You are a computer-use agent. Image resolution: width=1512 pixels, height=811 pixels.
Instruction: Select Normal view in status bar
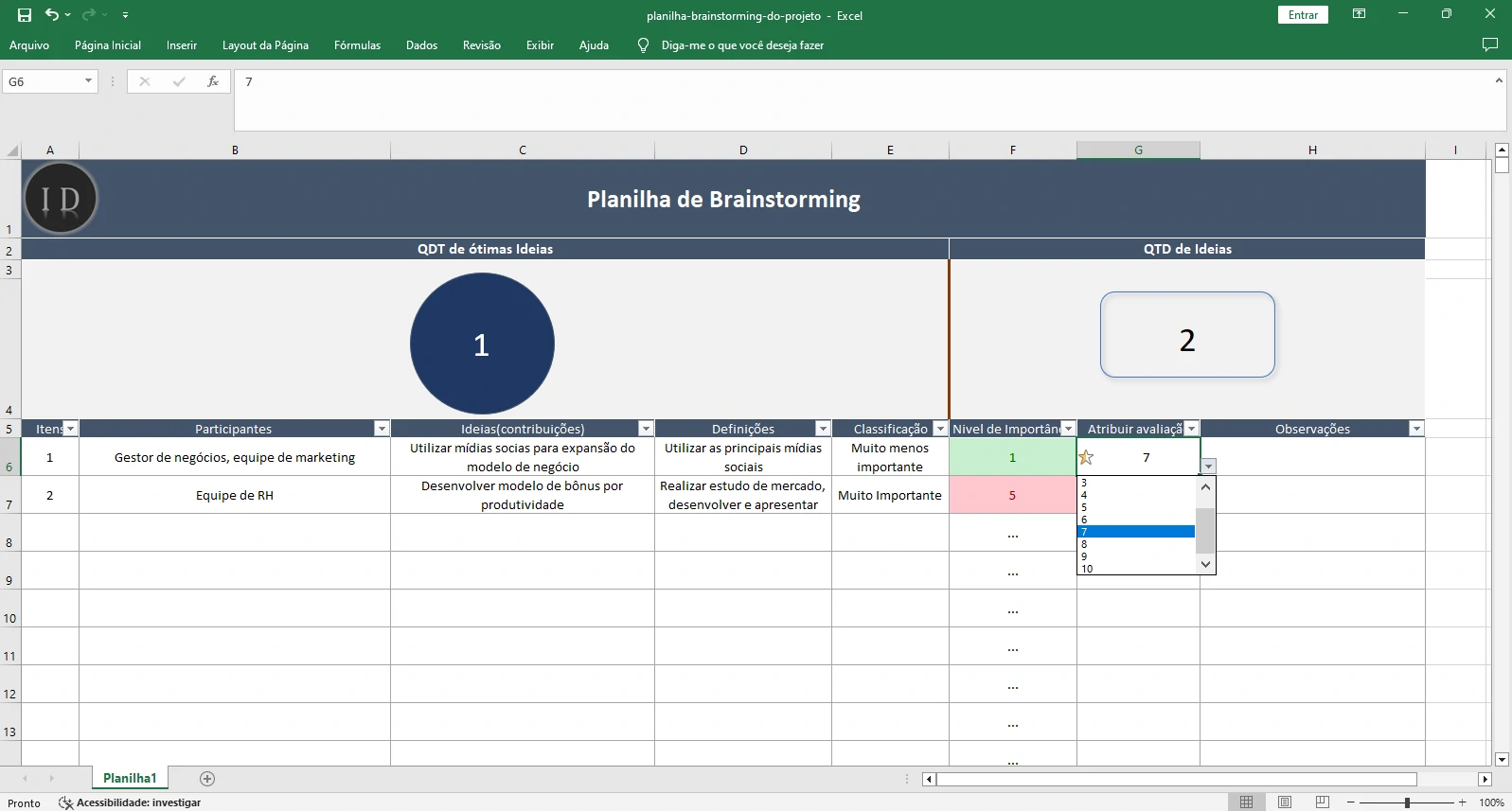tap(1246, 802)
